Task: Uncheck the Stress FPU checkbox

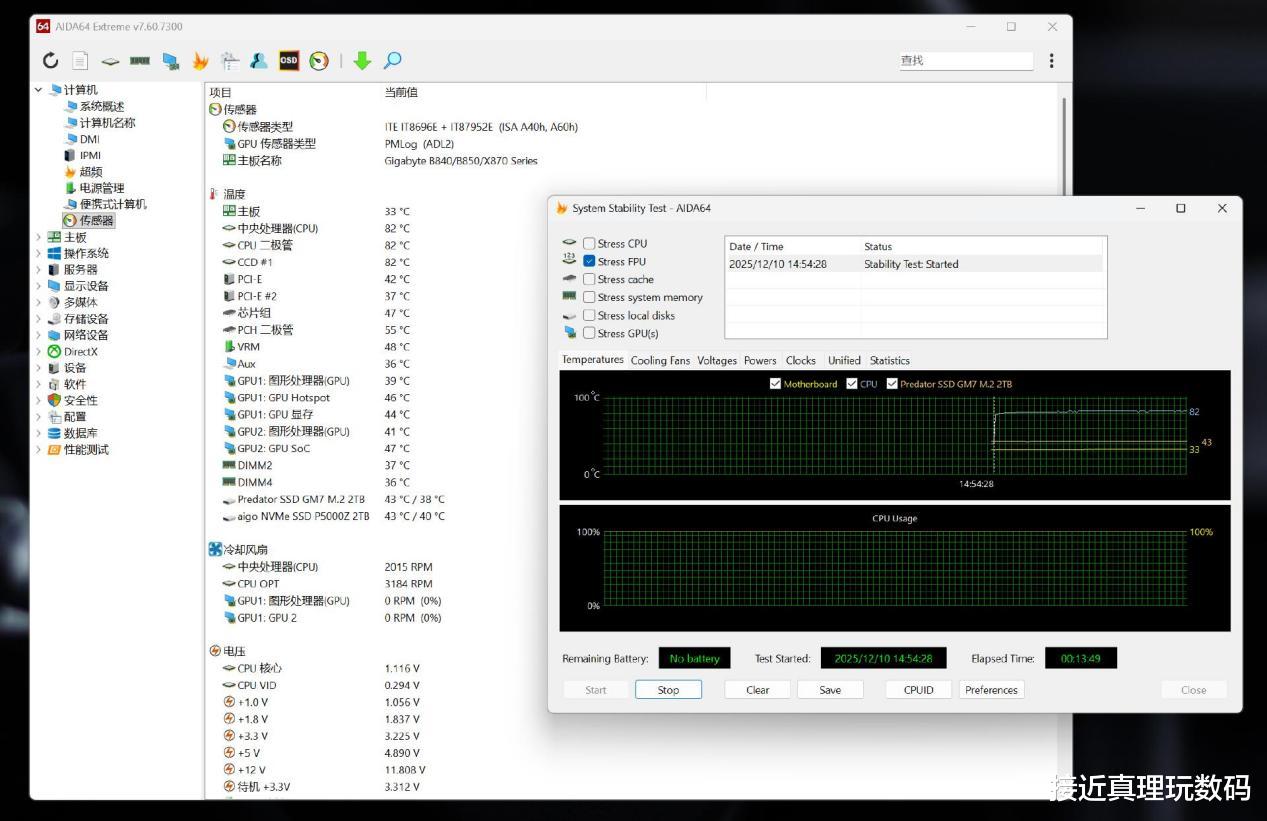Action: (589, 262)
